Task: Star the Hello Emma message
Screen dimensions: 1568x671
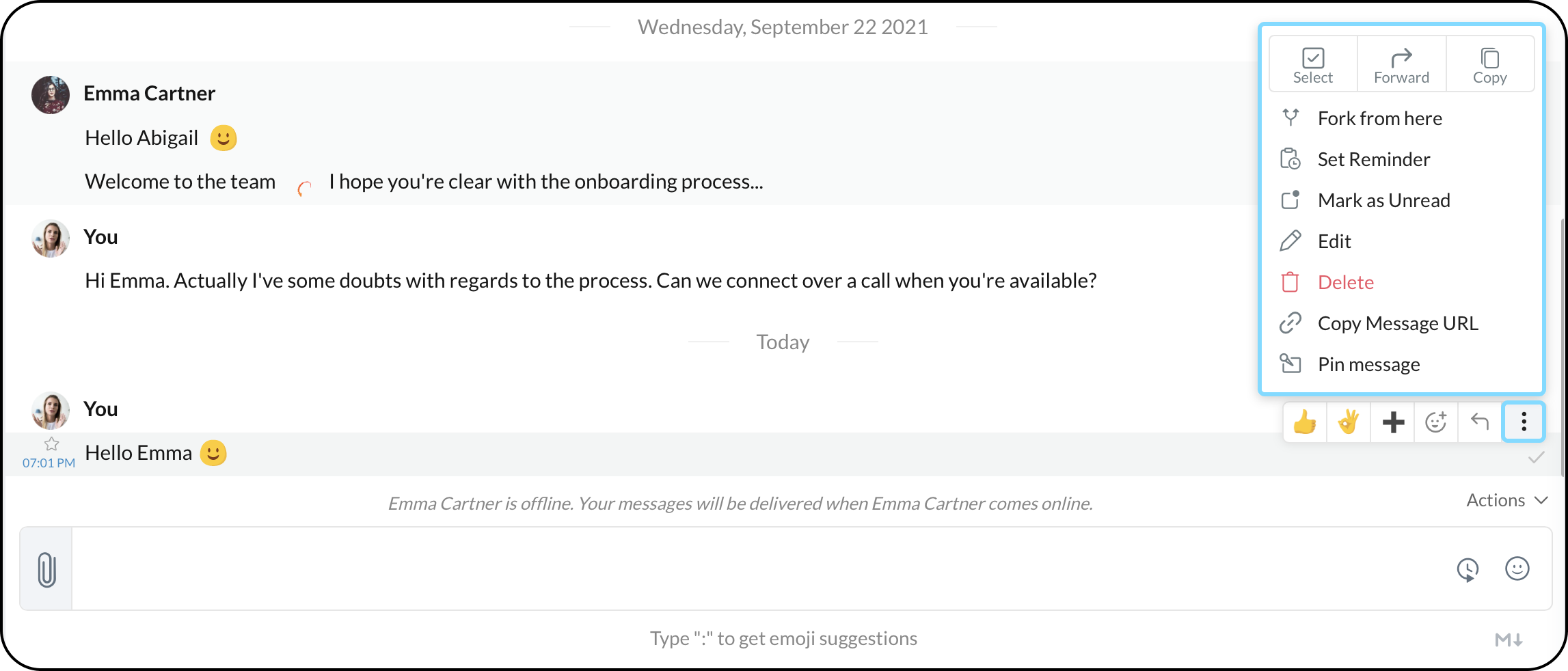Action: click(x=51, y=444)
